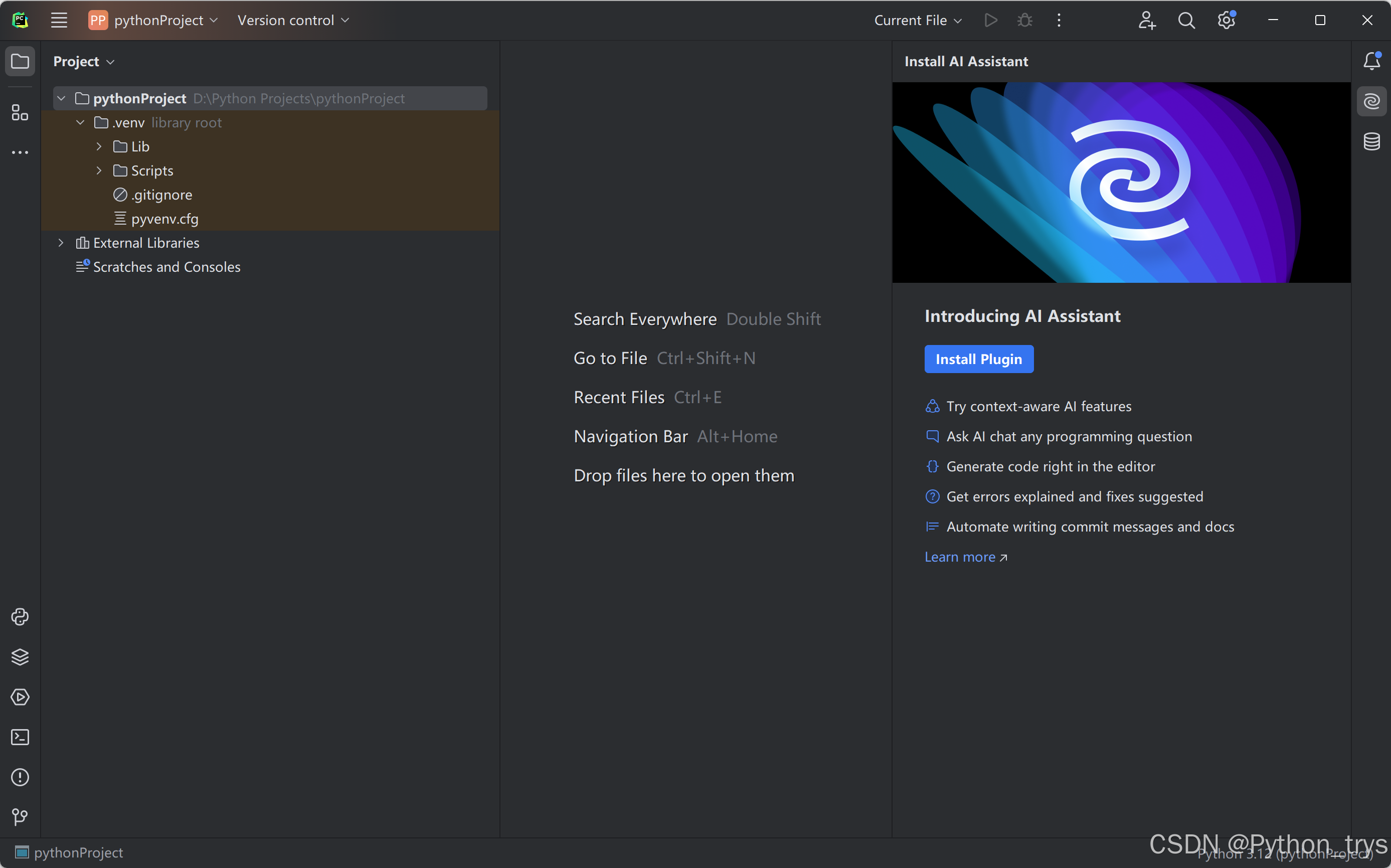Open the hamburger main menu
This screenshot has width=1391, height=868.
tap(59, 20)
